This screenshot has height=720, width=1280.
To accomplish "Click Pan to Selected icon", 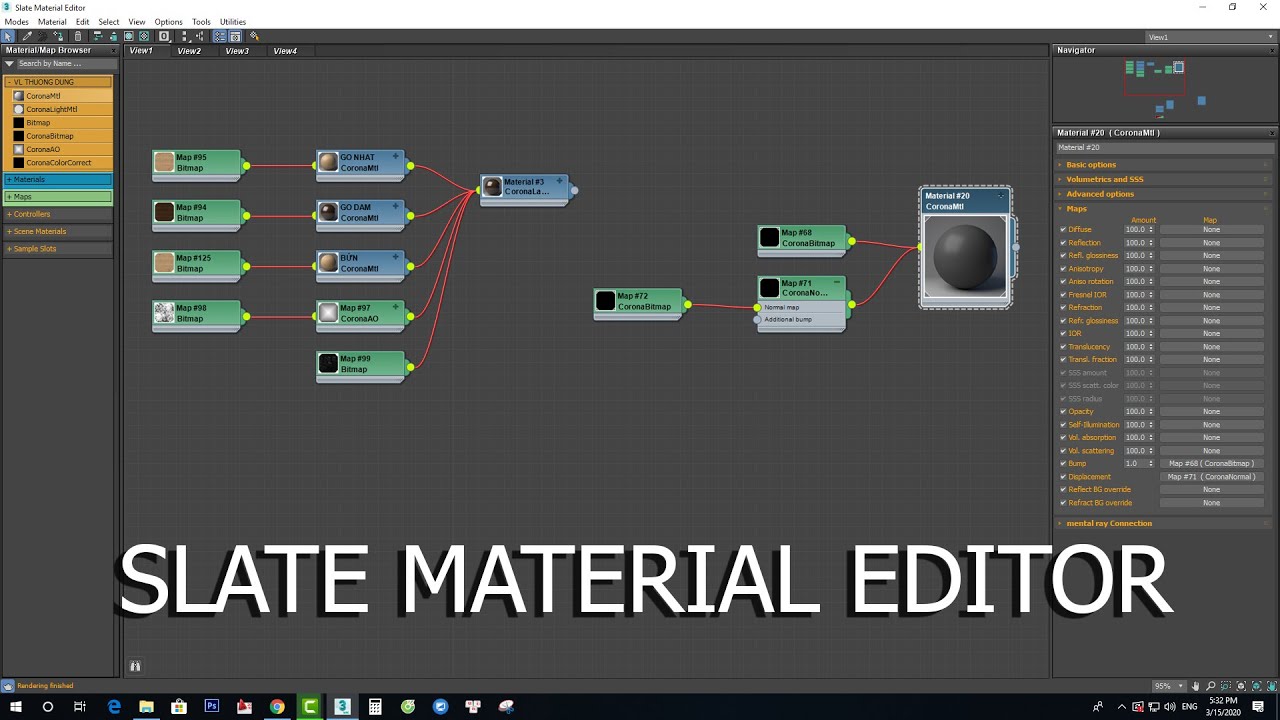I will 1271,686.
